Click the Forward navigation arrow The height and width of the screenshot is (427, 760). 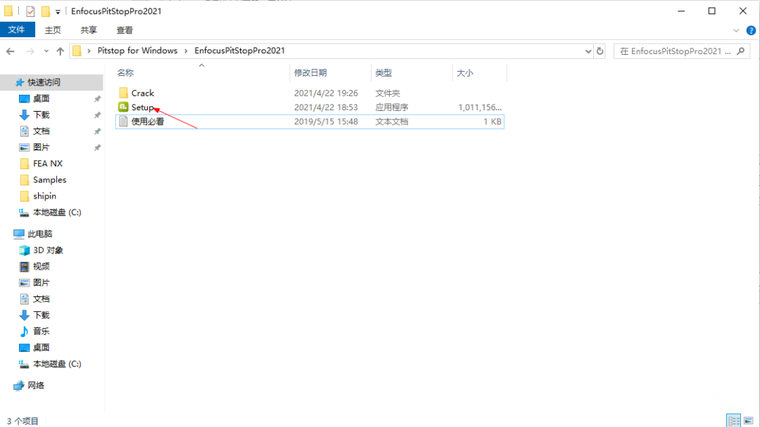coord(30,51)
